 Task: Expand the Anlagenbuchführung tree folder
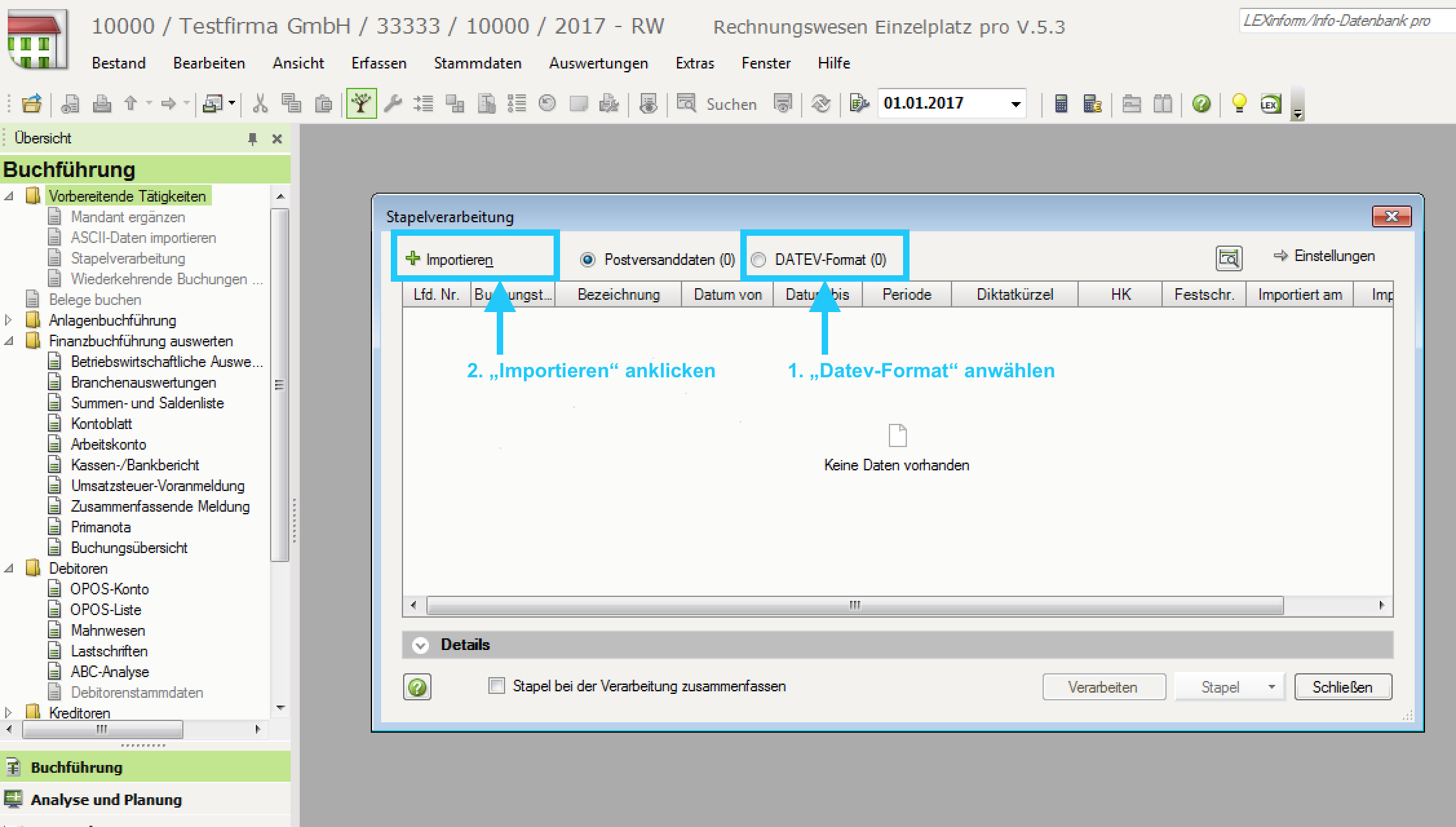coord(8,320)
